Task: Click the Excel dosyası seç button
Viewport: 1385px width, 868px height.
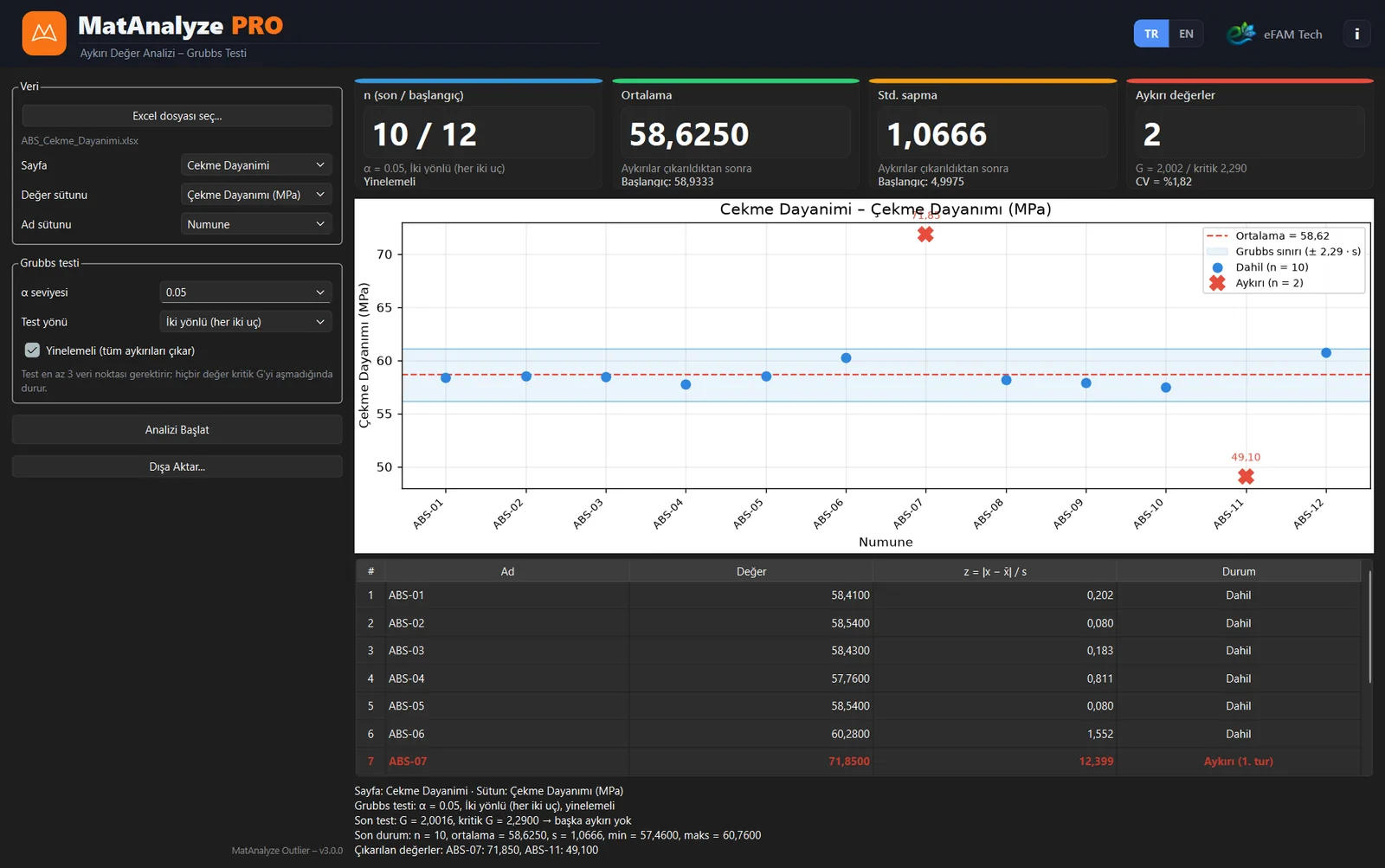Action: [x=177, y=116]
